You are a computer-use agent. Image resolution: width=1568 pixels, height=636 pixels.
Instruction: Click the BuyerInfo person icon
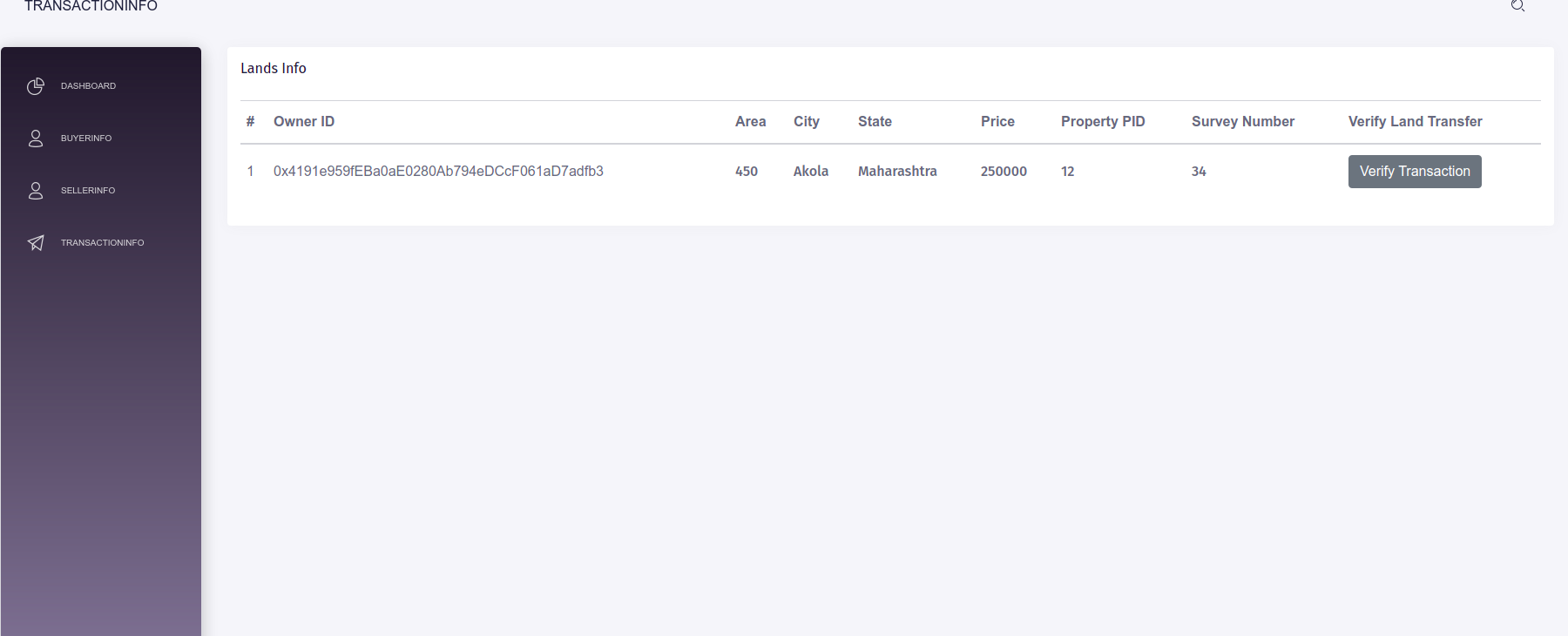(36, 139)
